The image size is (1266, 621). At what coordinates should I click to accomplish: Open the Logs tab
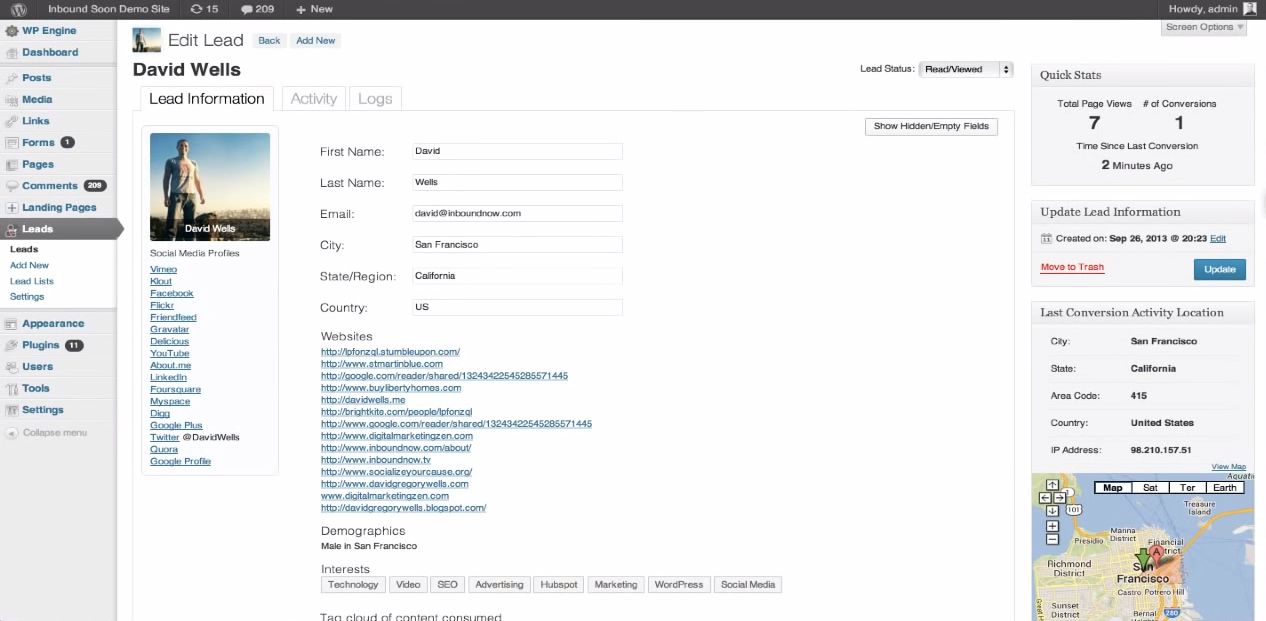[375, 98]
